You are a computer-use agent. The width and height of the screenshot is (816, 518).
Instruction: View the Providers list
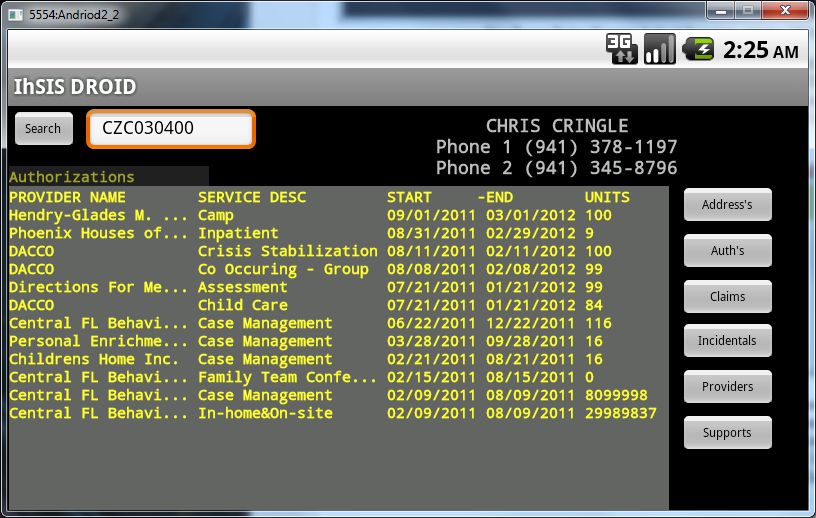pos(728,386)
